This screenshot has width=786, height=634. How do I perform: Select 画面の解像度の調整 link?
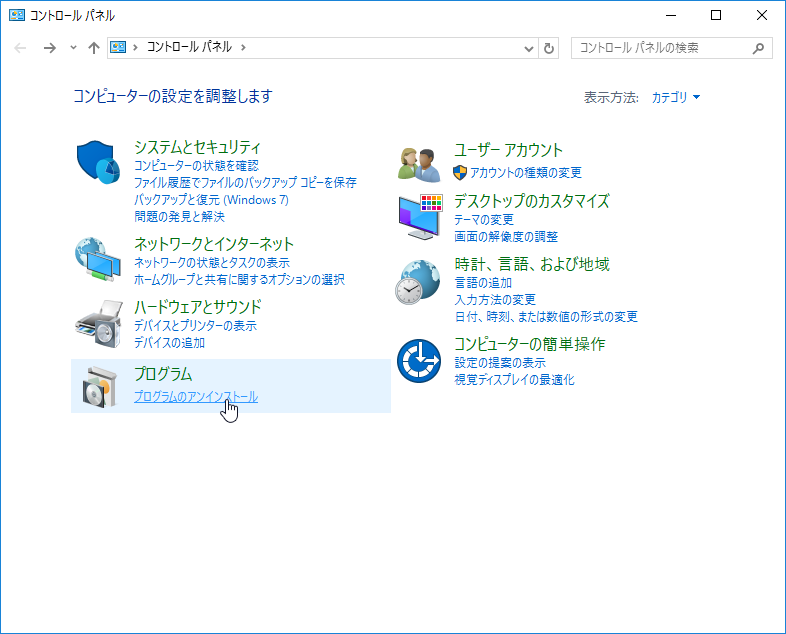pos(506,237)
